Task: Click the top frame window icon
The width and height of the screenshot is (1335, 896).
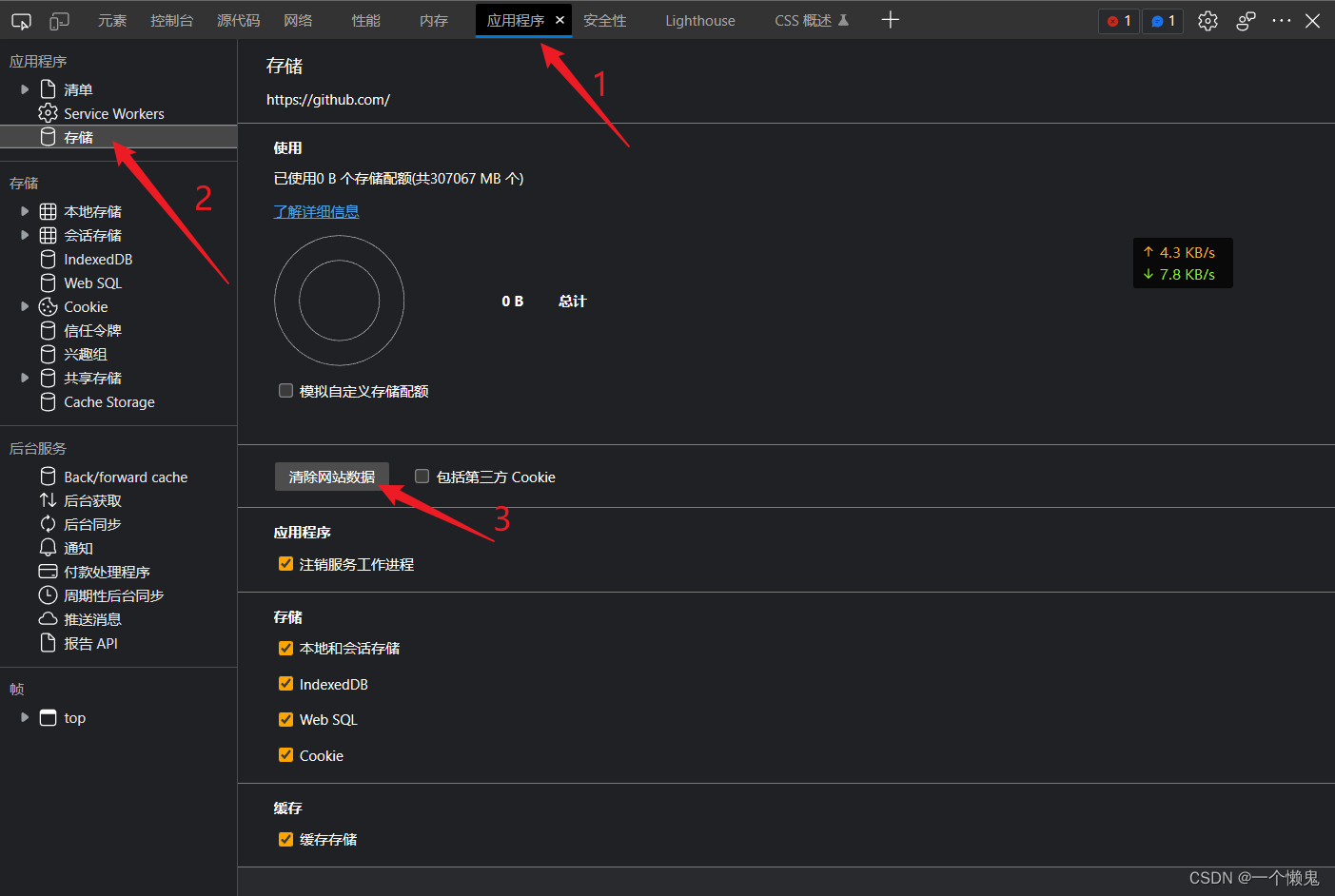Action: (48, 717)
